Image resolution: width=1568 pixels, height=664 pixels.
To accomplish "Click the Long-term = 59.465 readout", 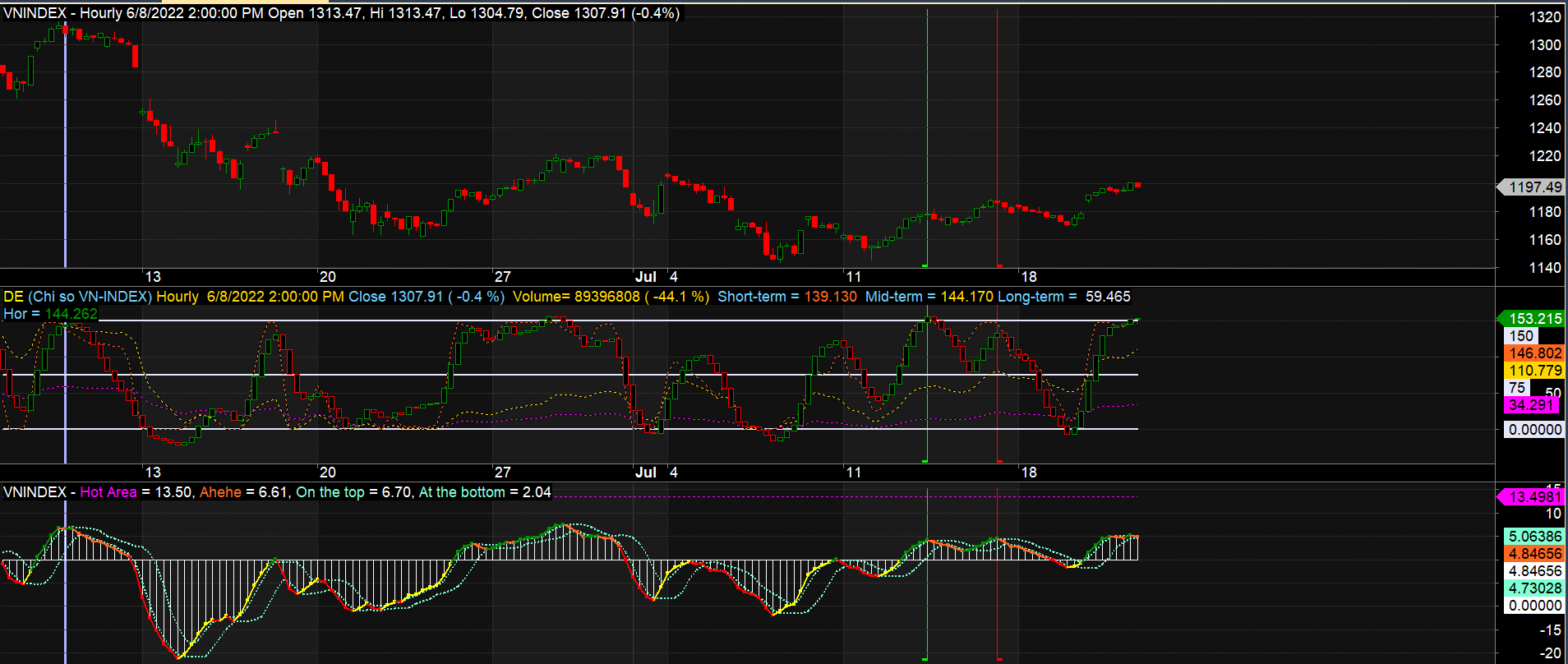I will 1064,297.
